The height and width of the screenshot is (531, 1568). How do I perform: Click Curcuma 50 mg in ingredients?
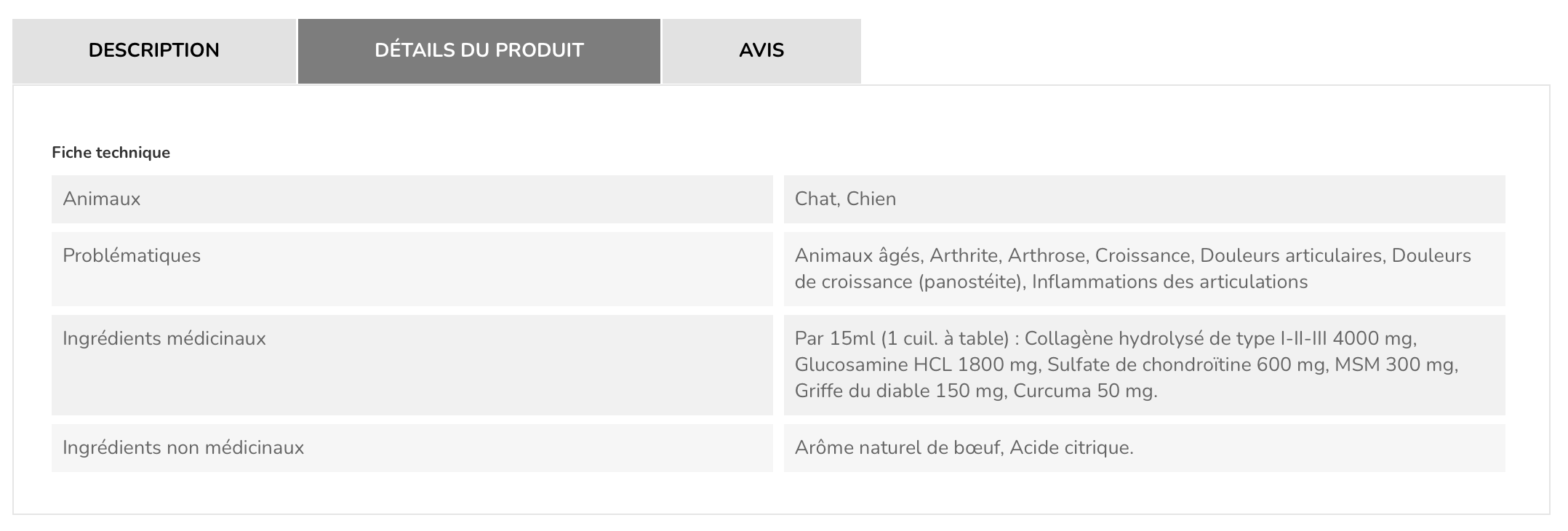1085,391
